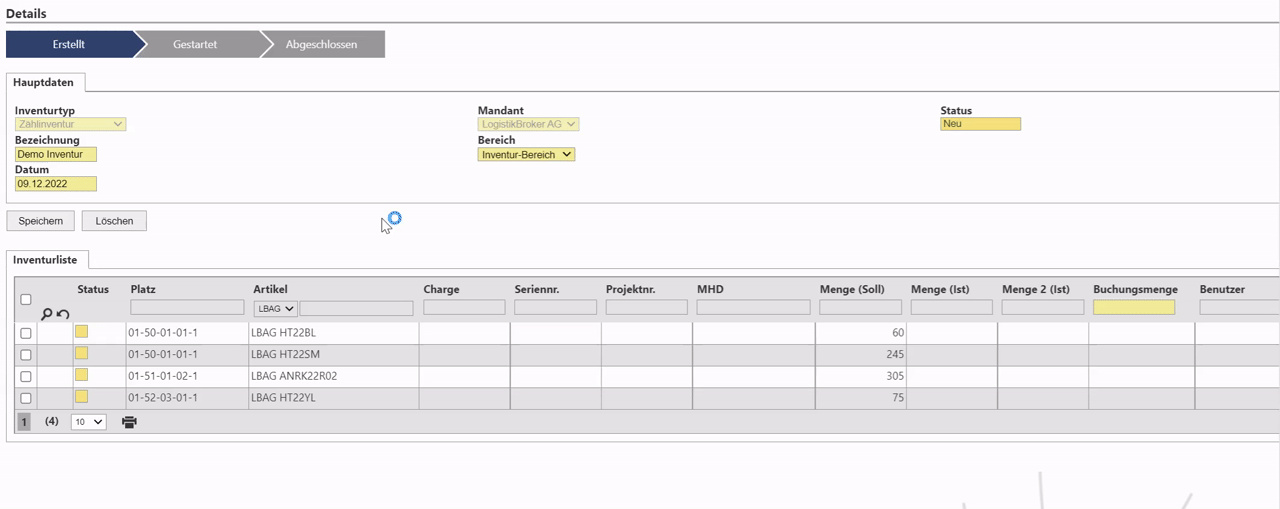Open the Inventurtyp dropdown
Screen dimensions: 1280x509
(x=70, y=124)
